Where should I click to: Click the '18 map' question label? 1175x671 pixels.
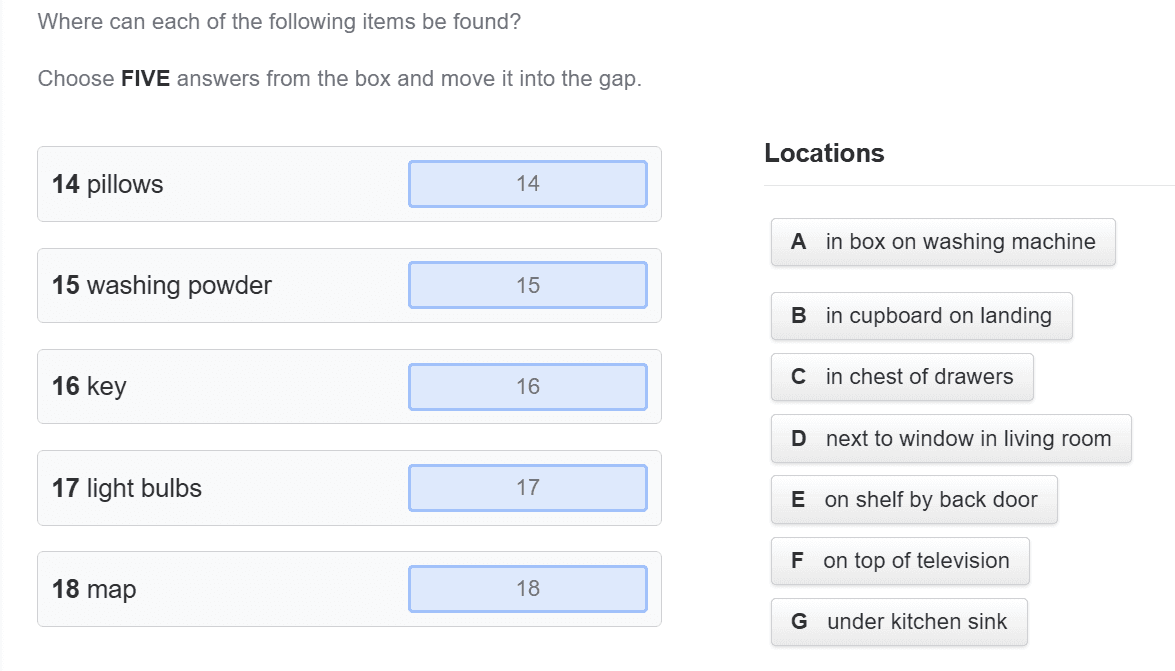(94, 589)
